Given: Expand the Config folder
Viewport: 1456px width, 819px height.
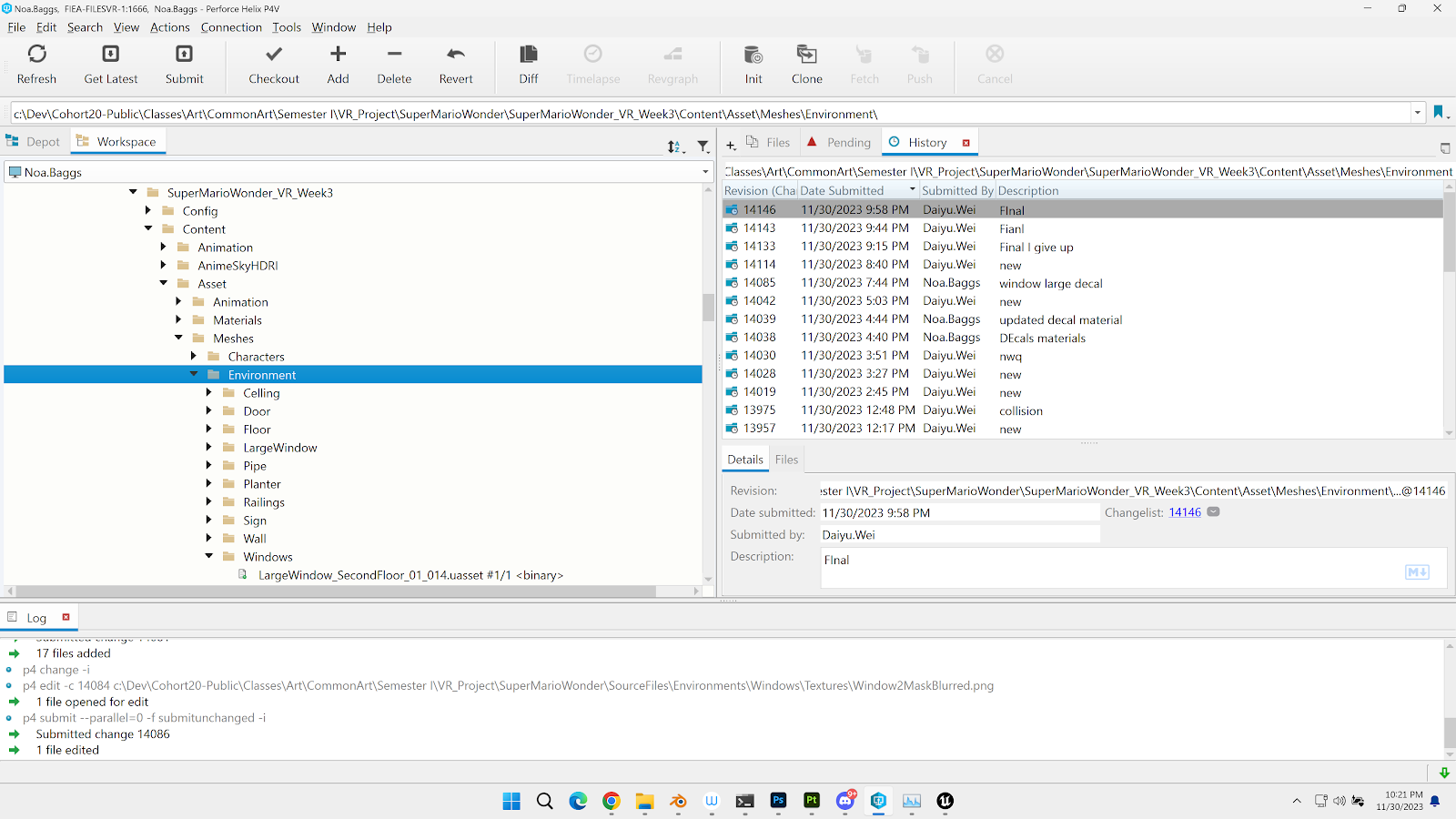Looking at the screenshot, I should (x=148, y=210).
